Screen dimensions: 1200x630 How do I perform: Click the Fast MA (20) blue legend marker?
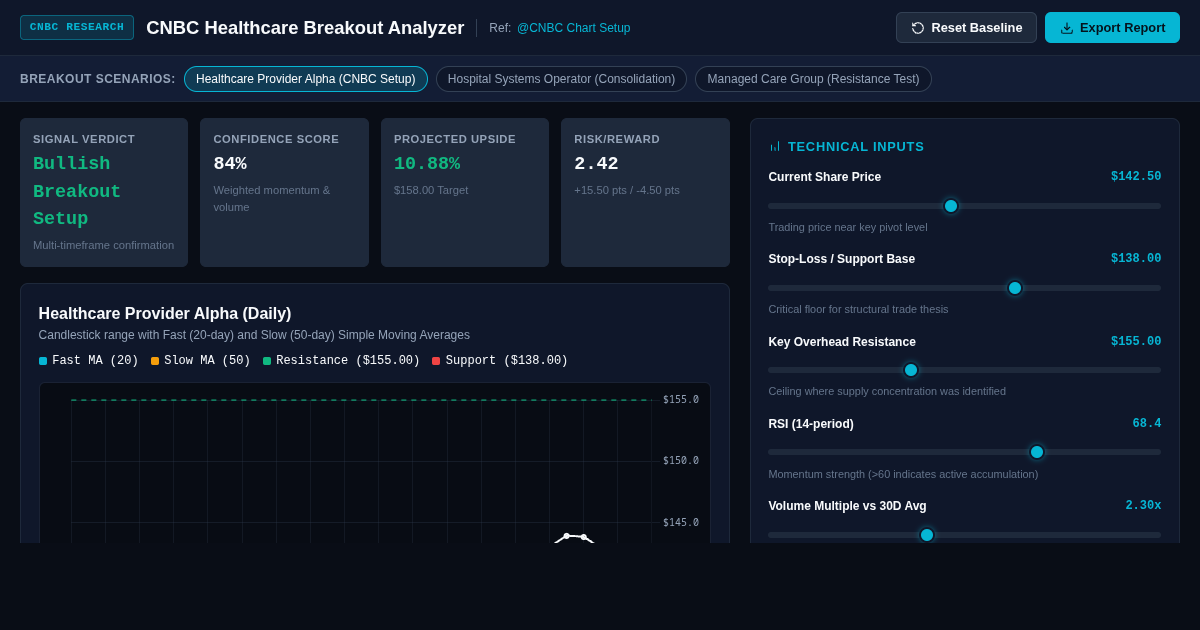[43, 361]
